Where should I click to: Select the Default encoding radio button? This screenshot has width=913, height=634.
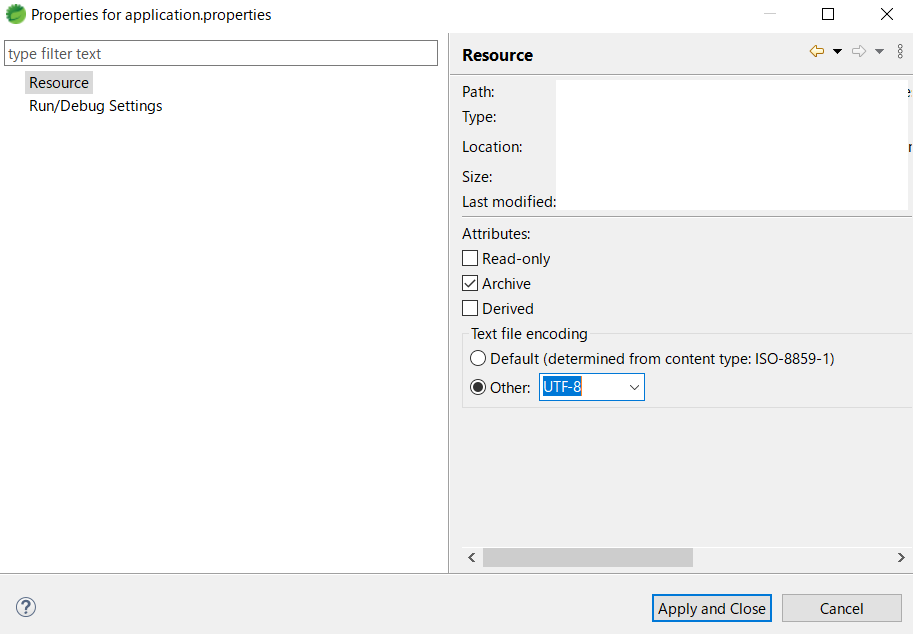[478, 358]
